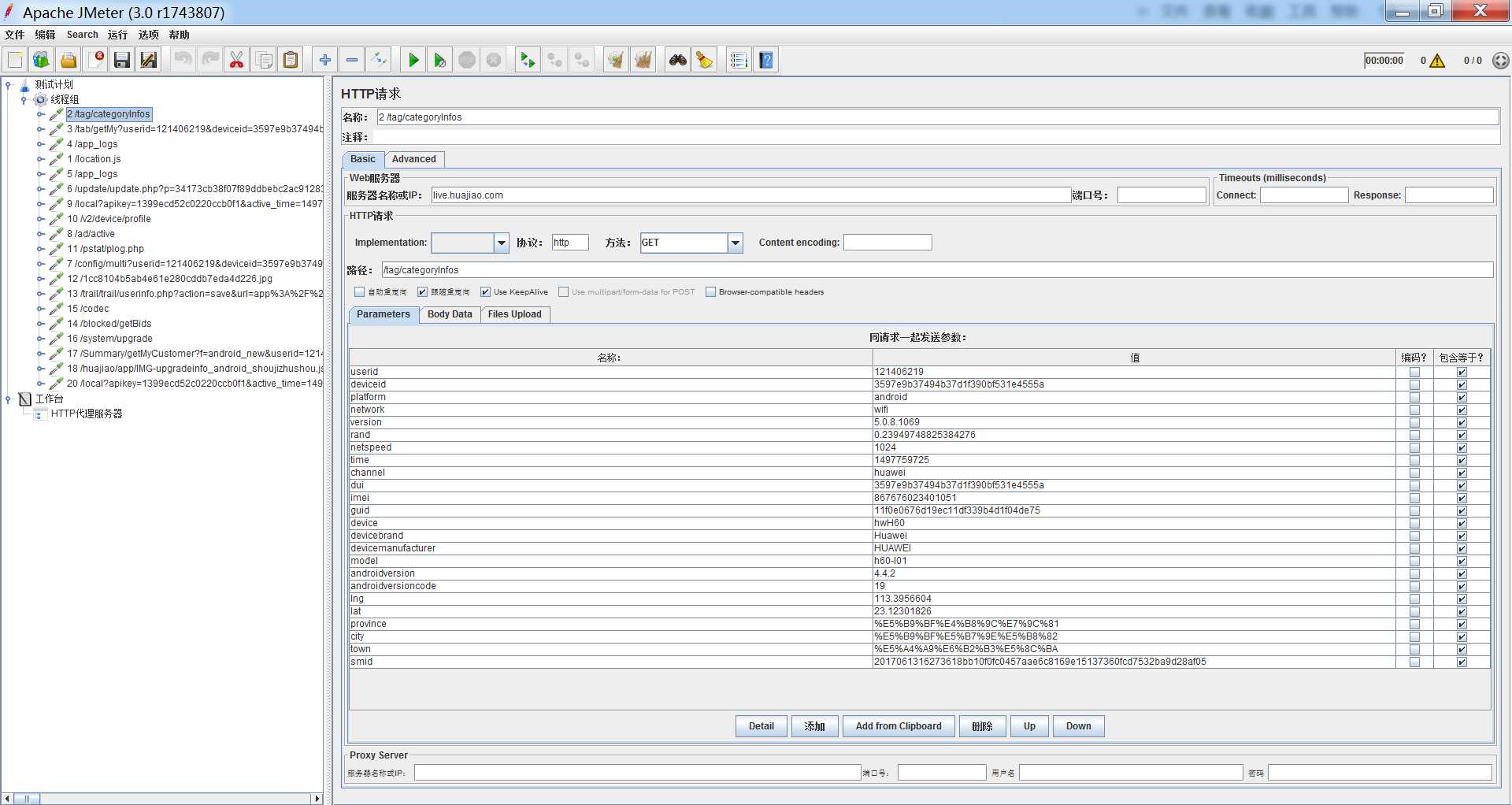Viewport: 1512px width, 805px height.
Task: Click the Clear broom-and-gear icon
Action: (616, 60)
